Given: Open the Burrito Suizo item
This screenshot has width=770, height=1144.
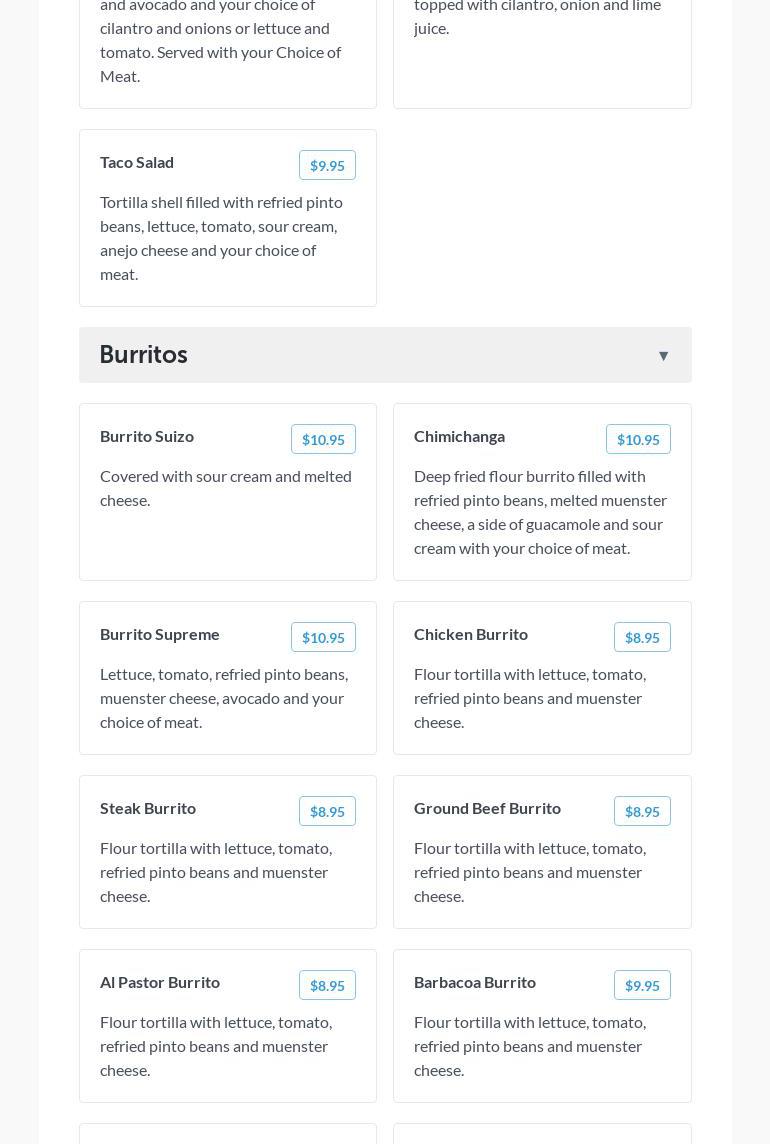Looking at the screenshot, I should (x=147, y=436).
